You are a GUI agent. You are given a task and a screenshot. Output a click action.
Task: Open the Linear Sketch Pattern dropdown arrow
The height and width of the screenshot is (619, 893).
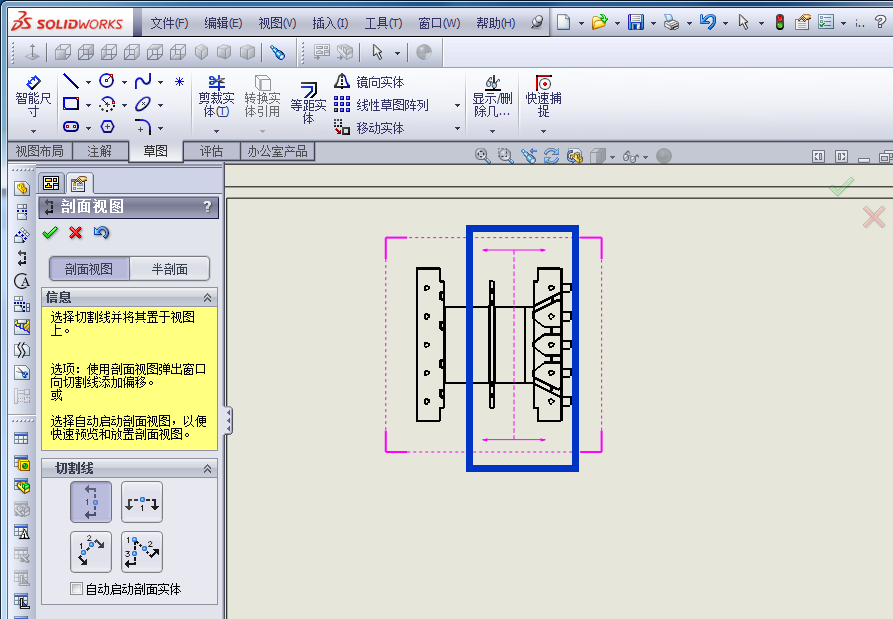point(457,105)
